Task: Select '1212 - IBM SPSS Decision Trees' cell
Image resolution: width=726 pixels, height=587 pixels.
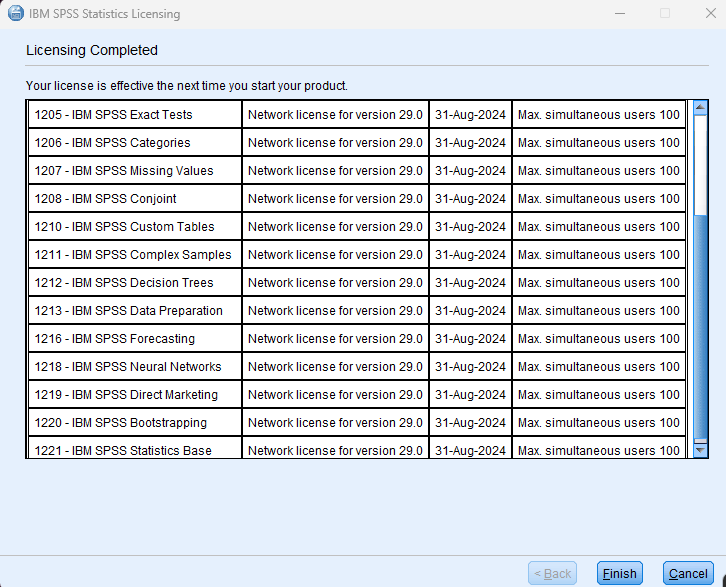Action: [135, 282]
